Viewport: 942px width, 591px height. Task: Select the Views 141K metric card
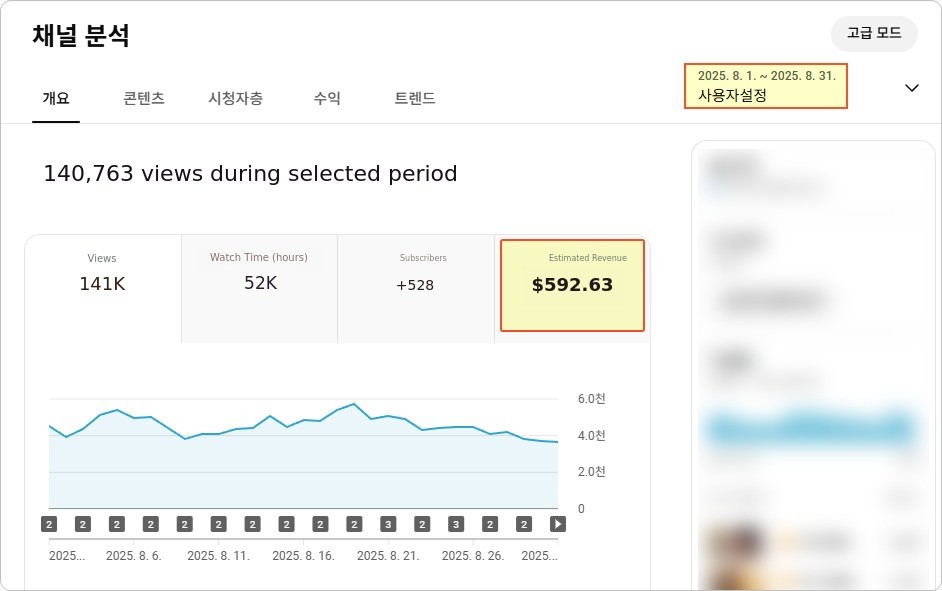103,288
